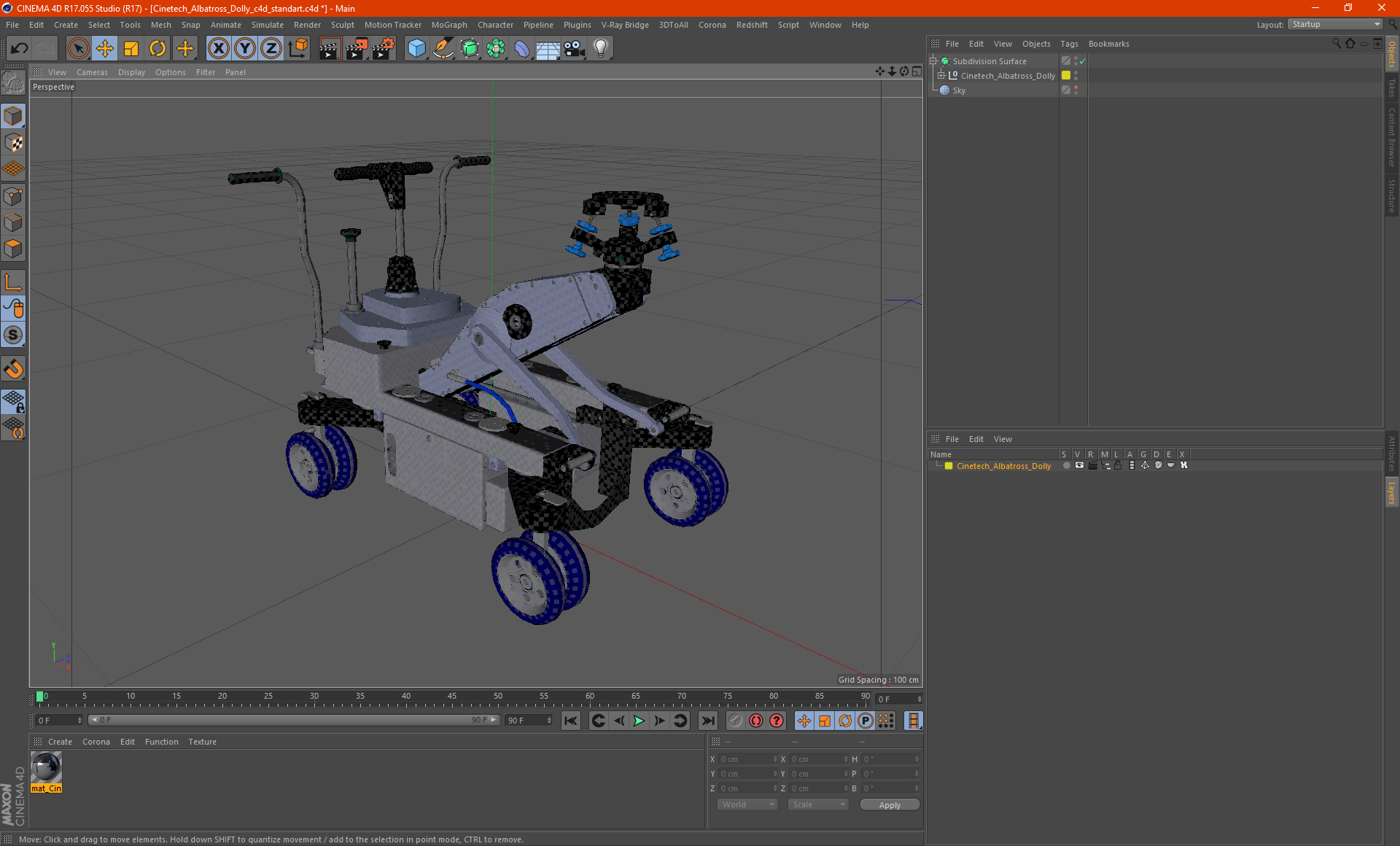
Task: Click the Undo arrow icon
Action: pos(20,49)
